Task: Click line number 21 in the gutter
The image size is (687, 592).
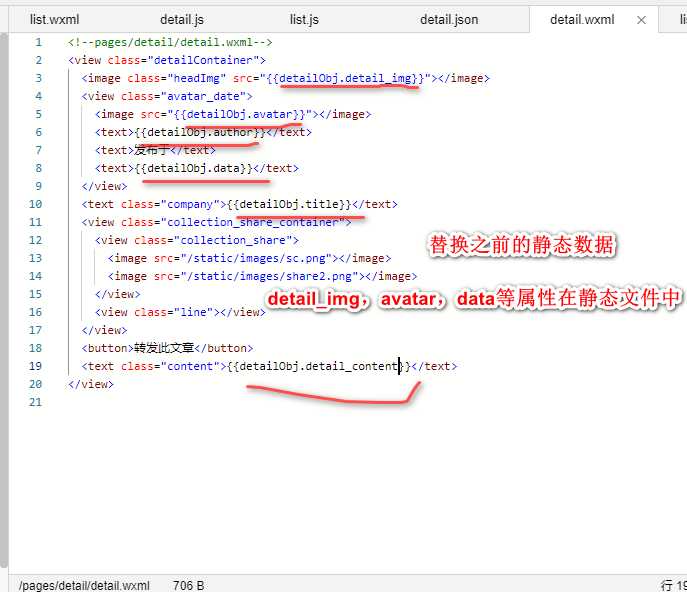Action: tap(35, 402)
